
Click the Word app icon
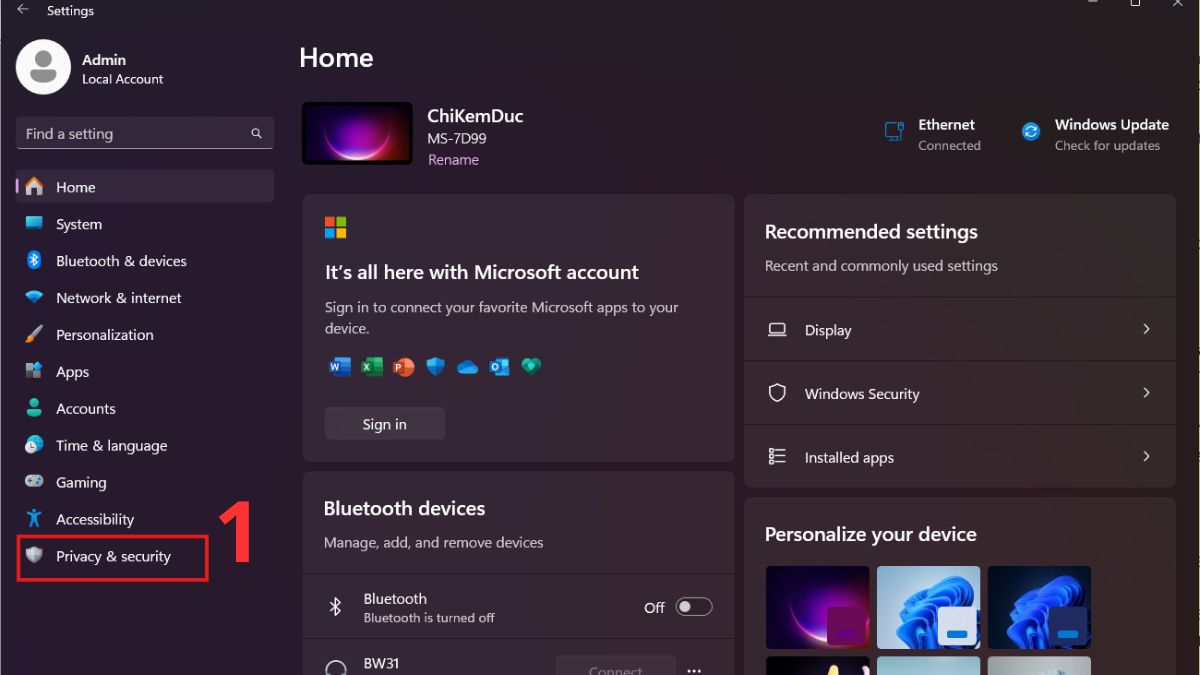(x=339, y=366)
